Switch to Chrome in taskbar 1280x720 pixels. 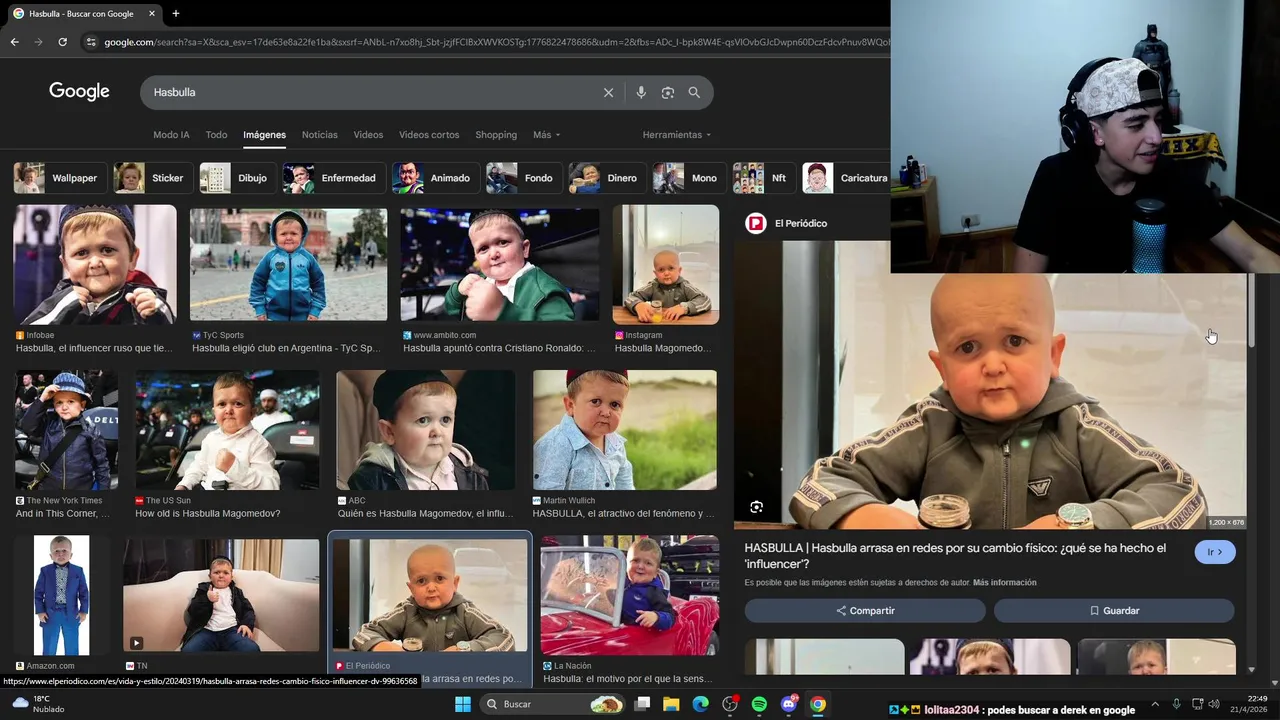click(818, 704)
